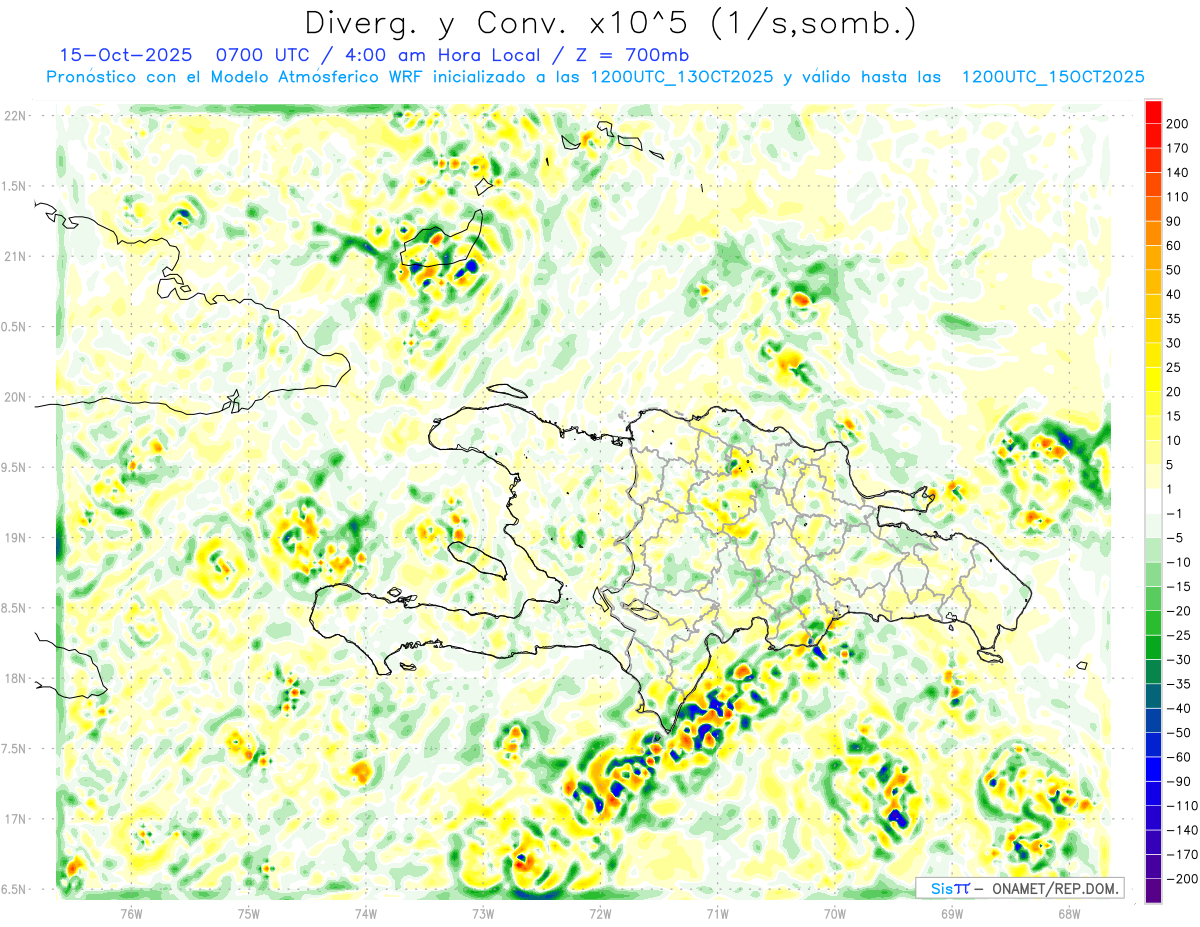This screenshot has height=927, width=1200.
Task: Select the 68W longitude label
Action: (1069, 912)
